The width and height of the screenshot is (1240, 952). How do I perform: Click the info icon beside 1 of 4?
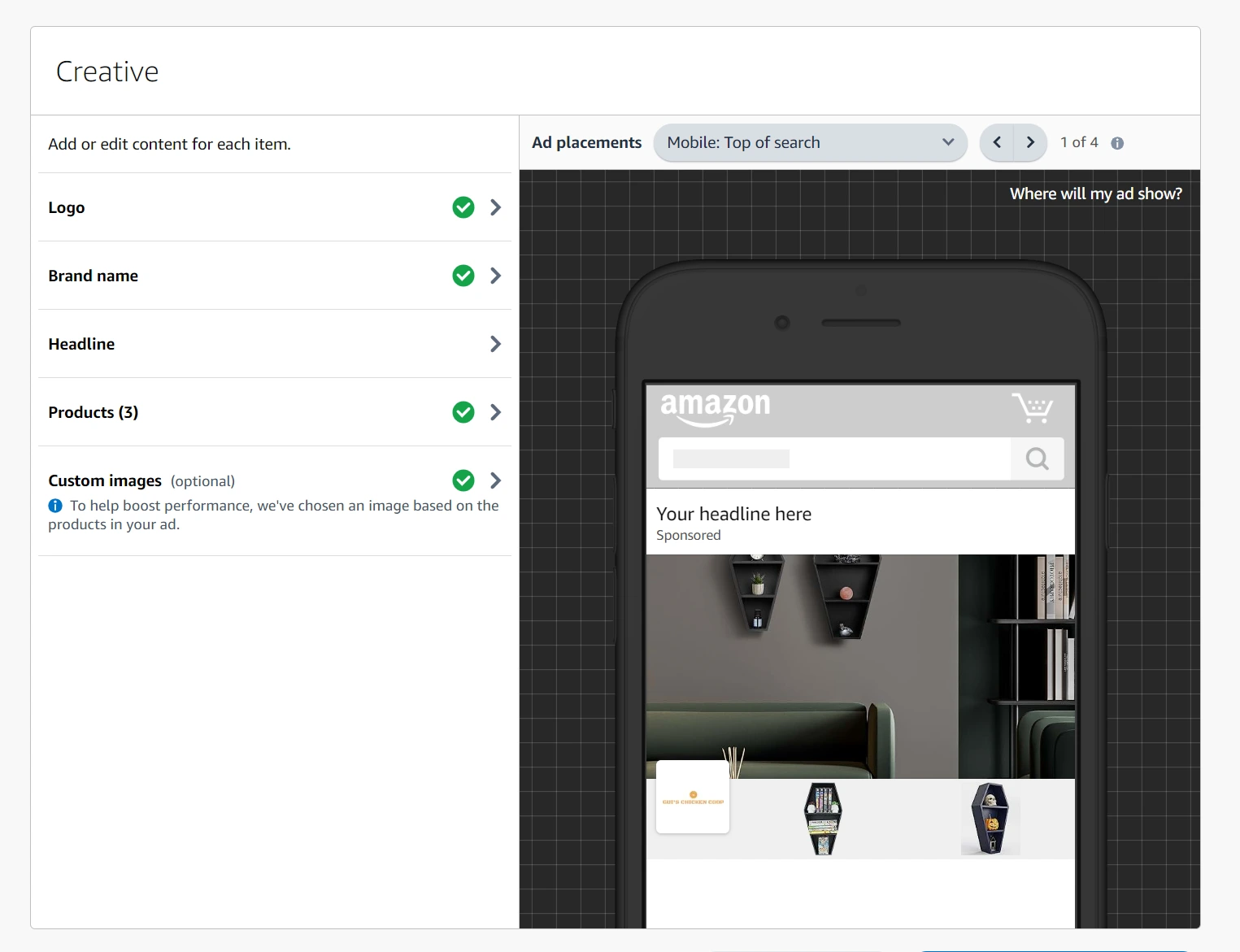pos(1117,143)
